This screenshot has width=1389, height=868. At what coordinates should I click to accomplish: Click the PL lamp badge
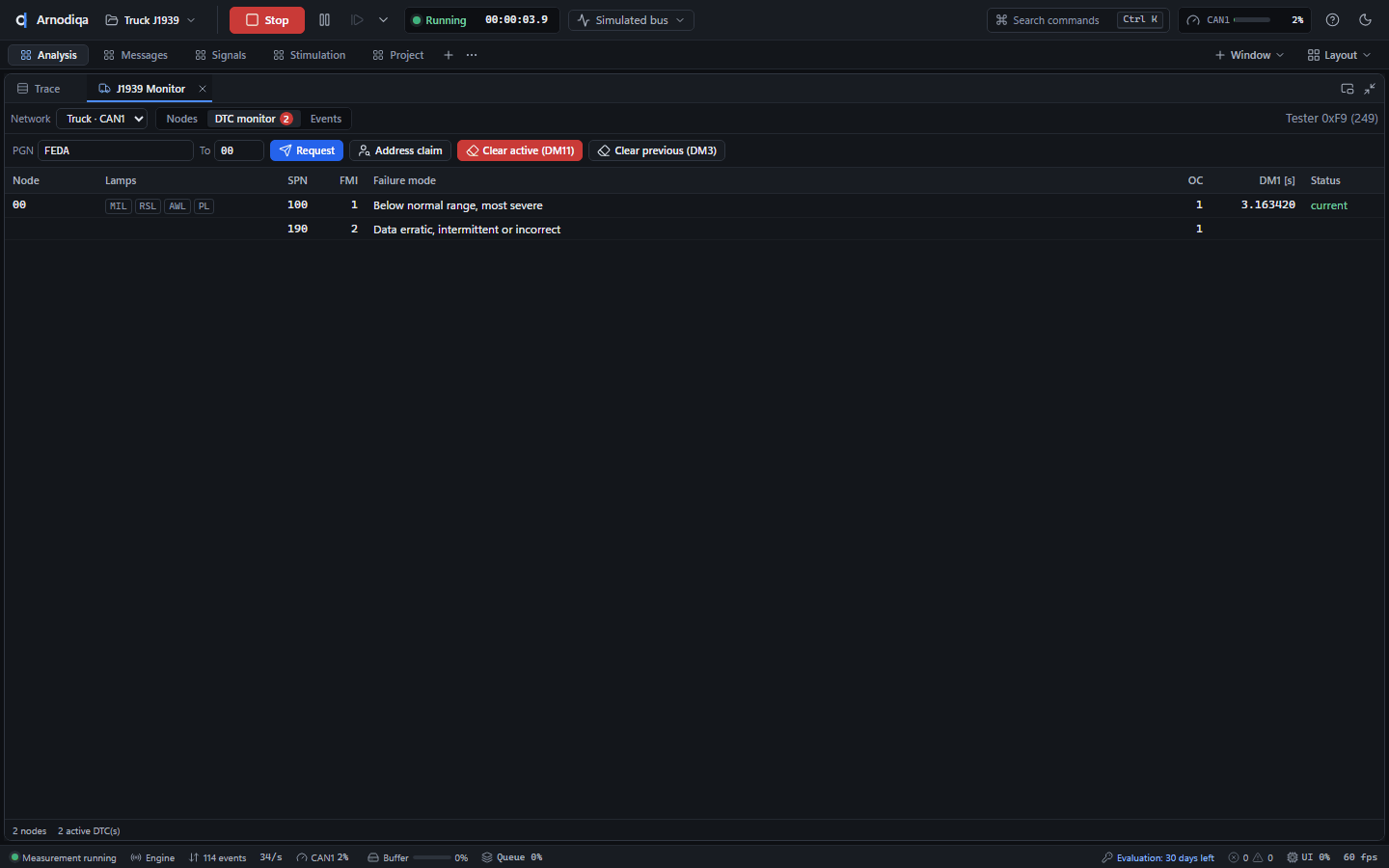[204, 206]
